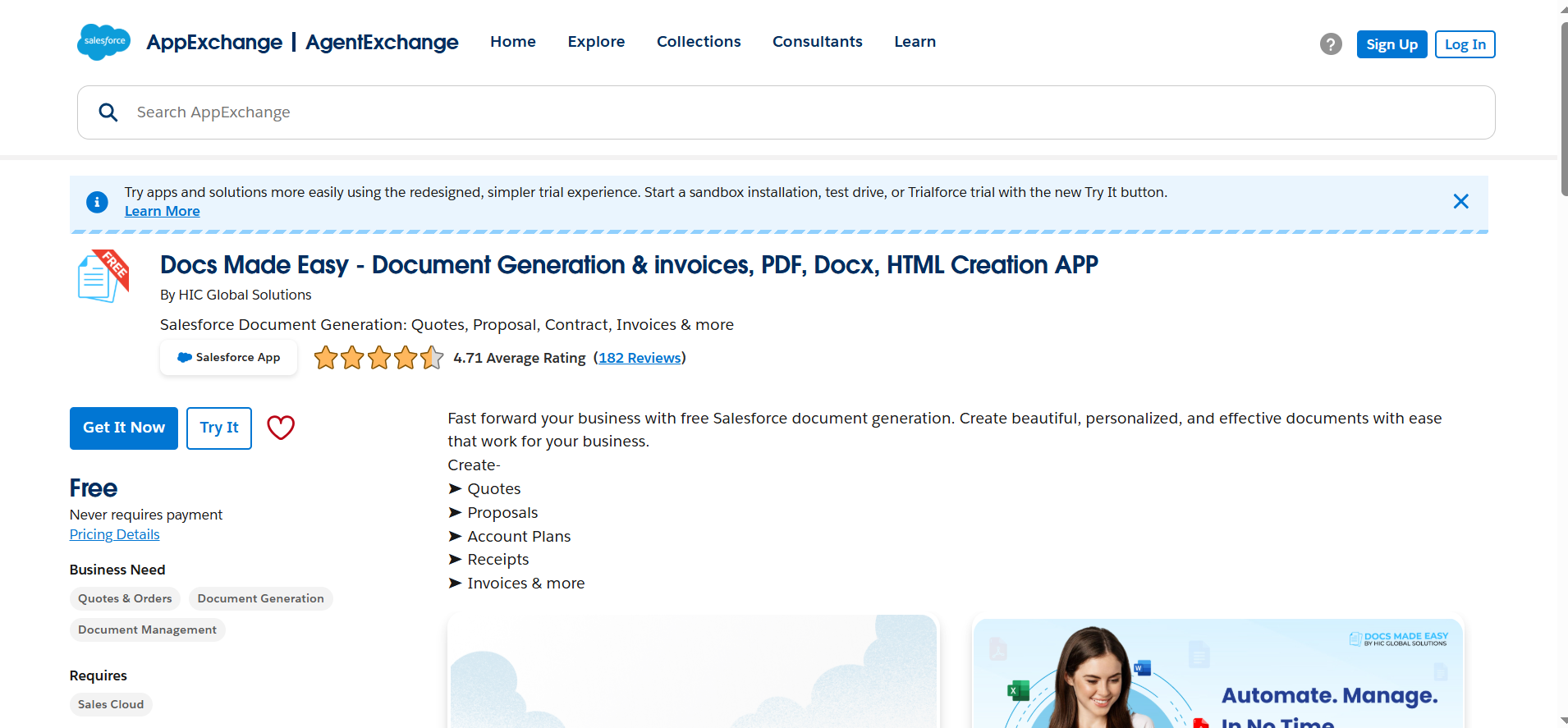Open the help question mark icon
Screen dimensions: 1568x728
coord(1331,44)
